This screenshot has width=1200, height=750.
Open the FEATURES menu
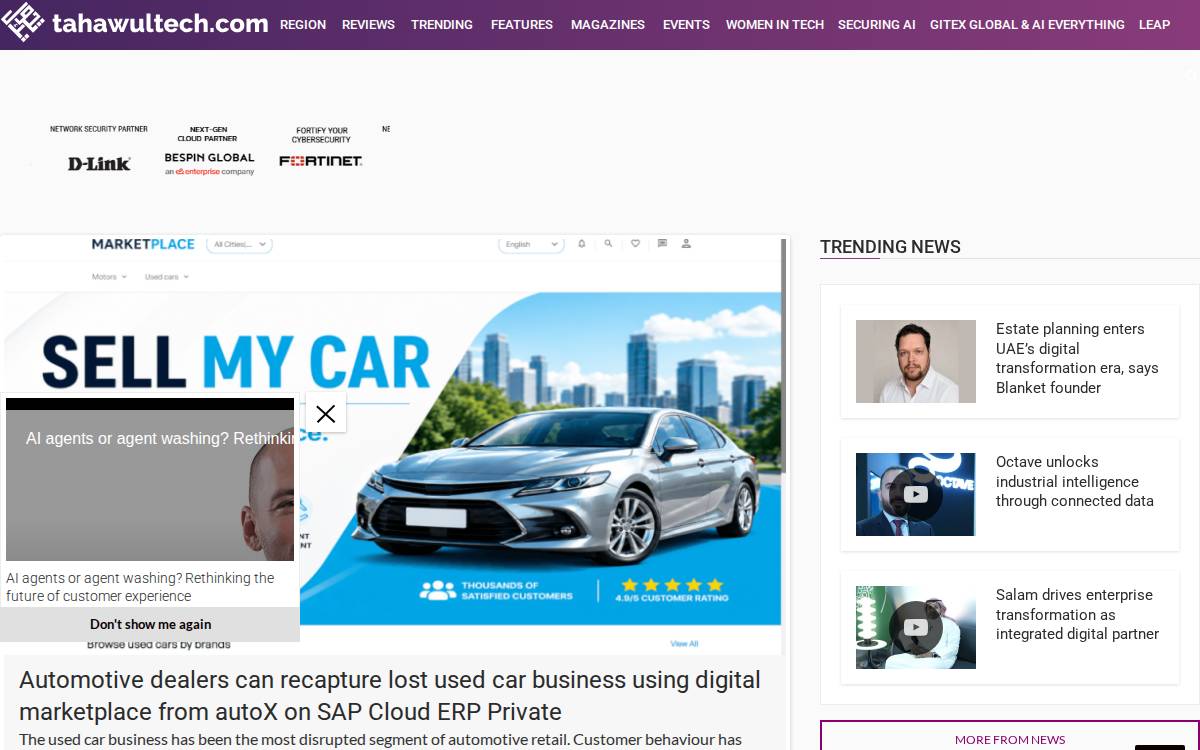click(x=522, y=24)
